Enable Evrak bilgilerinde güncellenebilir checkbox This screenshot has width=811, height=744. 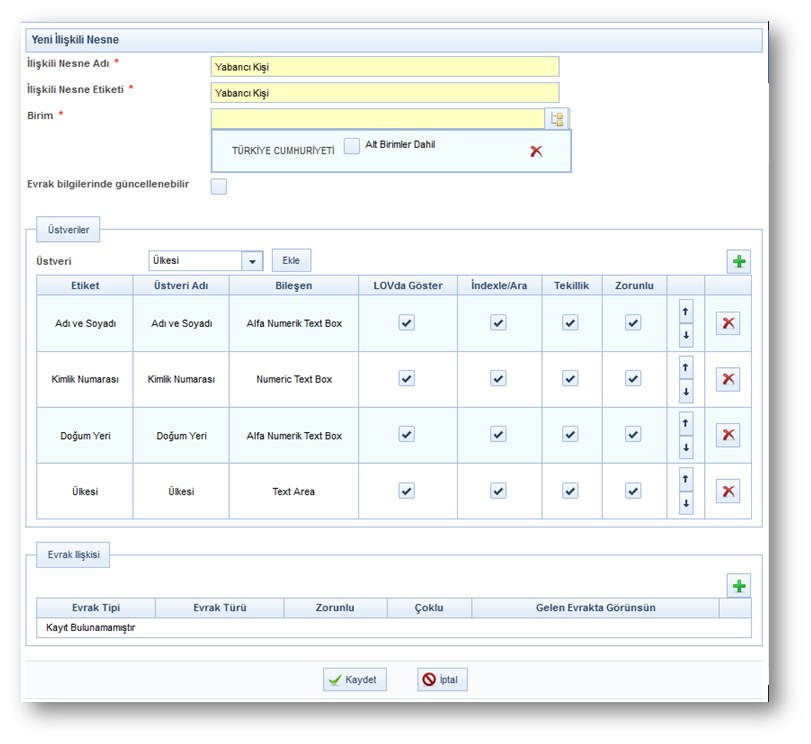pos(219,186)
